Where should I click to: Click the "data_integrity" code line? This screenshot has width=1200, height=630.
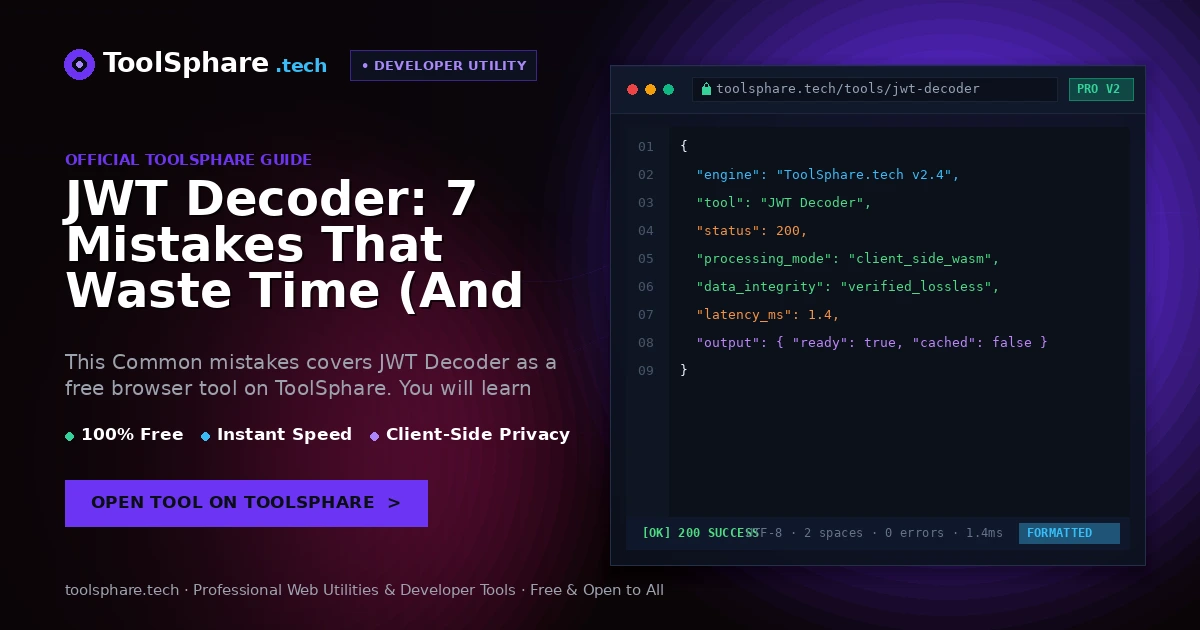(x=848, y=286)
